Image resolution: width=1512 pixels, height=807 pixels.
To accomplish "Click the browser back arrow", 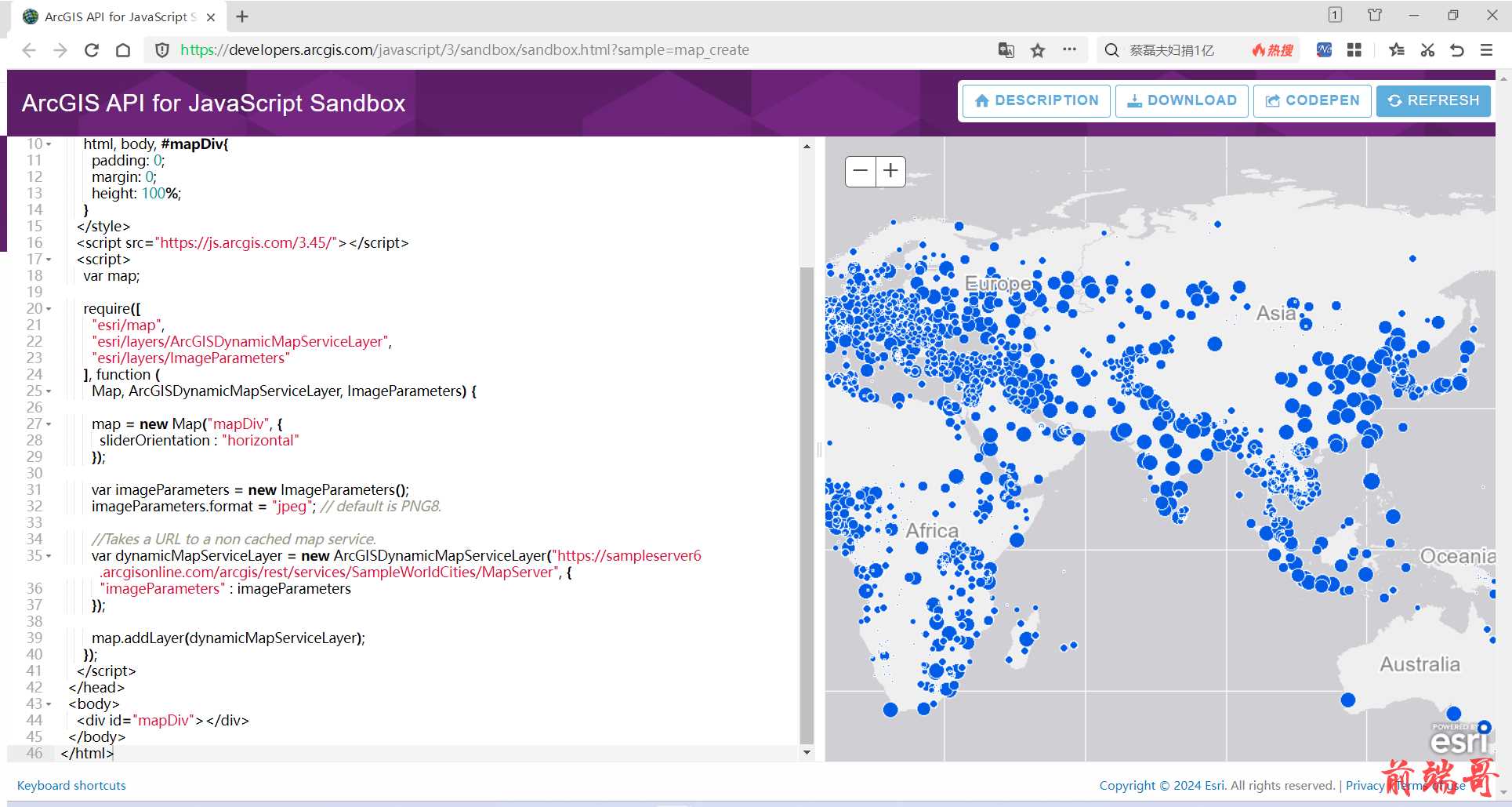I will (x=29, y=50).
